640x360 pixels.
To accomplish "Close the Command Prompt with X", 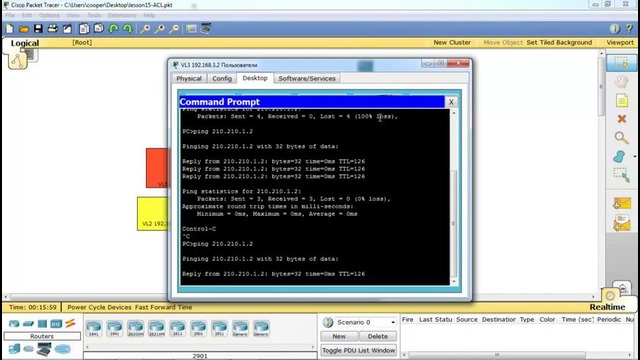I will 451,102.
